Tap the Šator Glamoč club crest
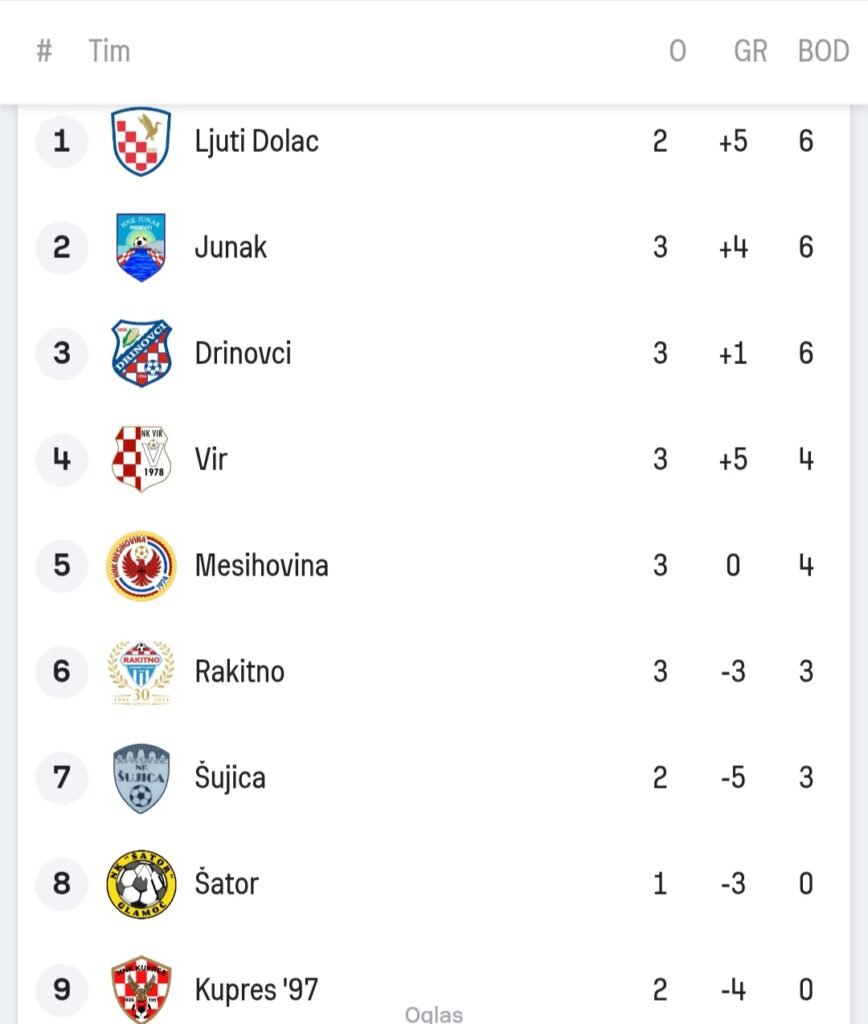 [x=141, y=883]
